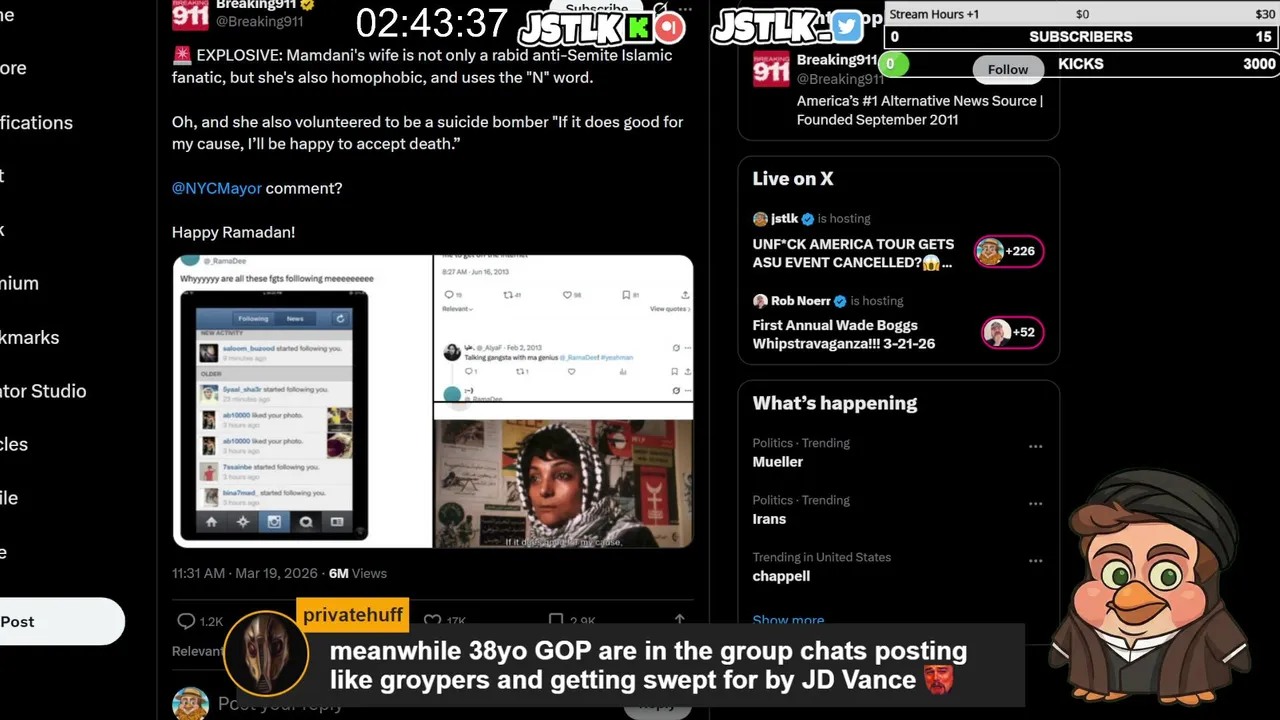Select the Irans trending topic
This screenshot has height=720, width=1280.
pyautogui.click(x=769, y=519)
